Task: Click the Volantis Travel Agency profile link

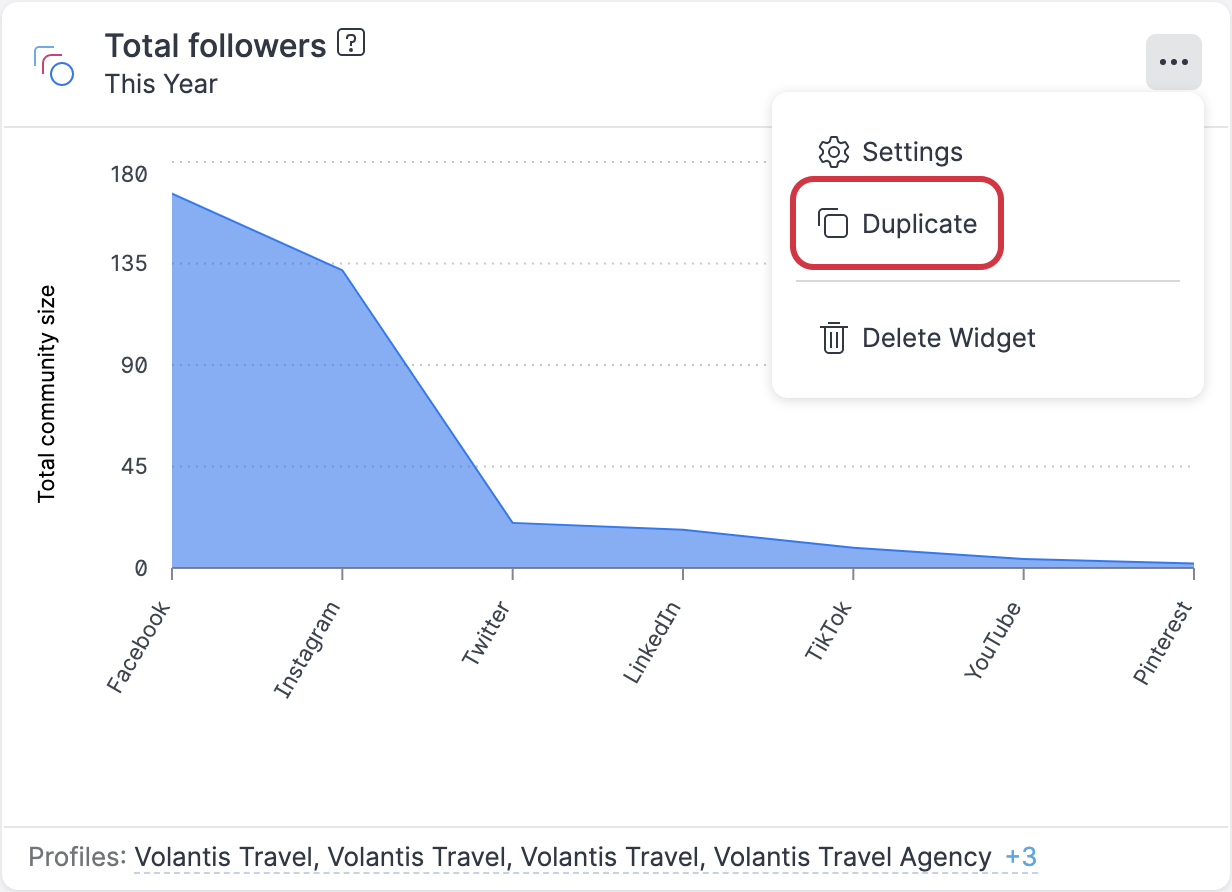Action: [853, 858]
